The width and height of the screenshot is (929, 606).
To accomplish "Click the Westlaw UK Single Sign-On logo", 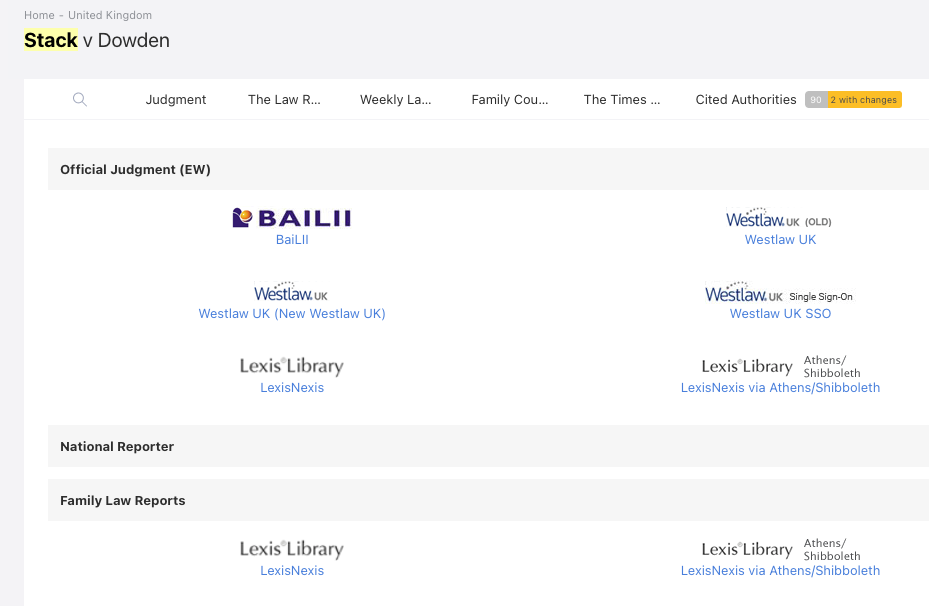I will [779, 293].
